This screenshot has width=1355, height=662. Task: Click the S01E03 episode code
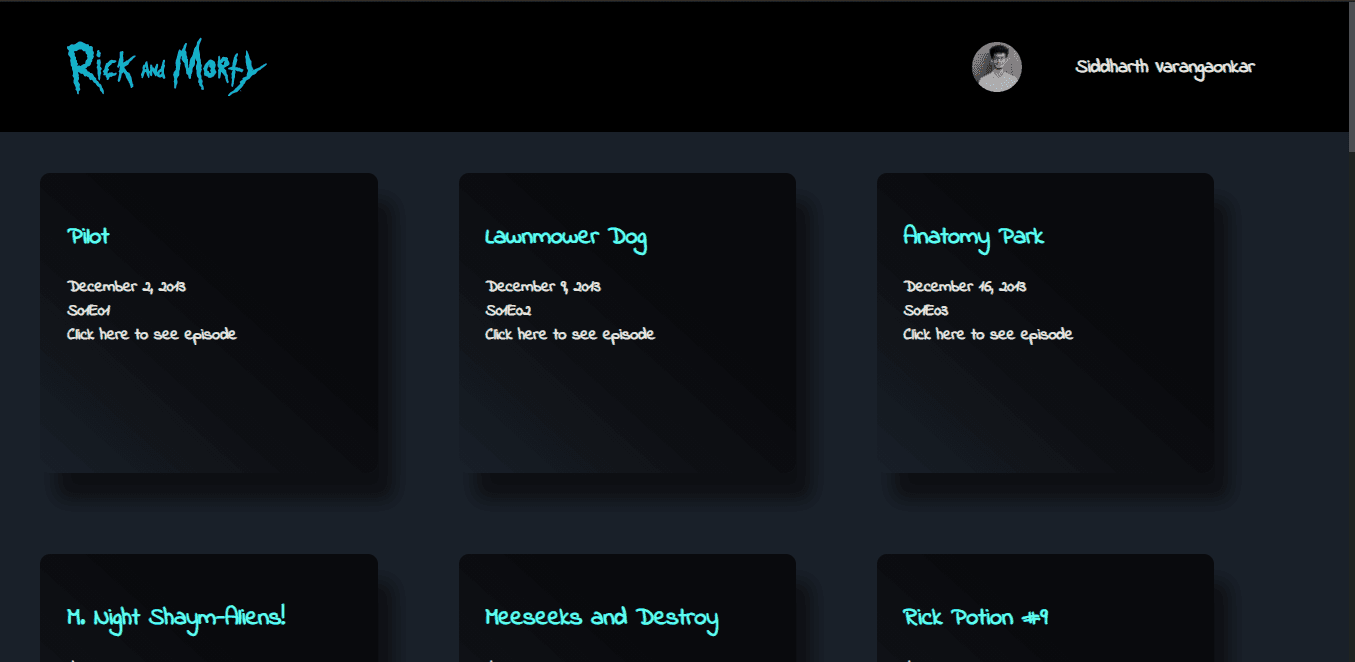(x=926, y=311)
